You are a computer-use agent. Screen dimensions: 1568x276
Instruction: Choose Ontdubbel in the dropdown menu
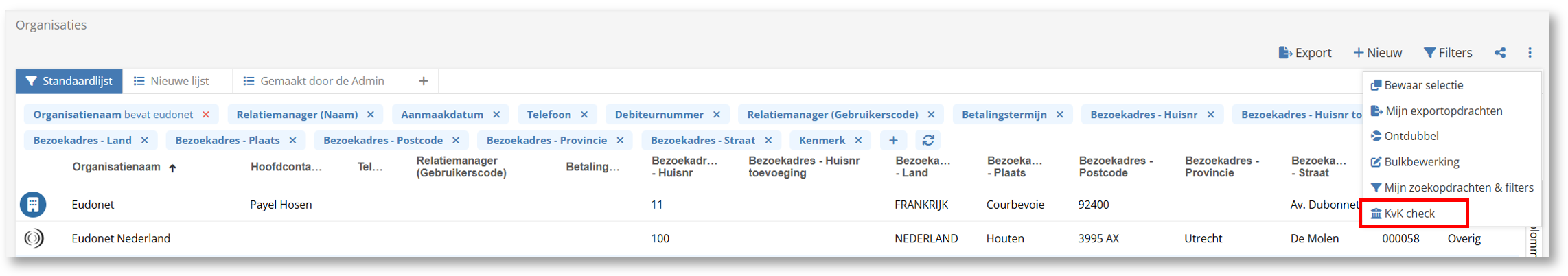pos(1411,136)
